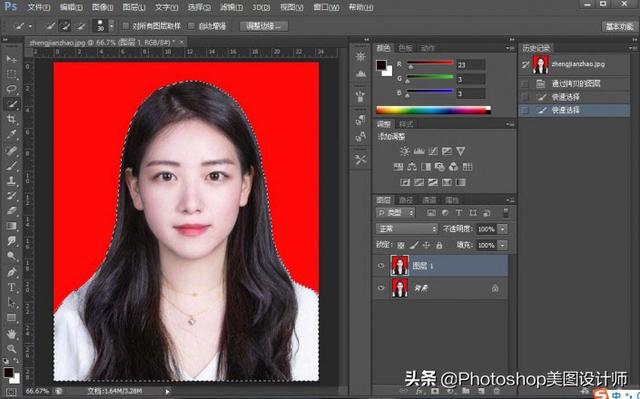640x399 pixels.
Task: Open the brush size picker dropdown
Action: tap(111, 26)
